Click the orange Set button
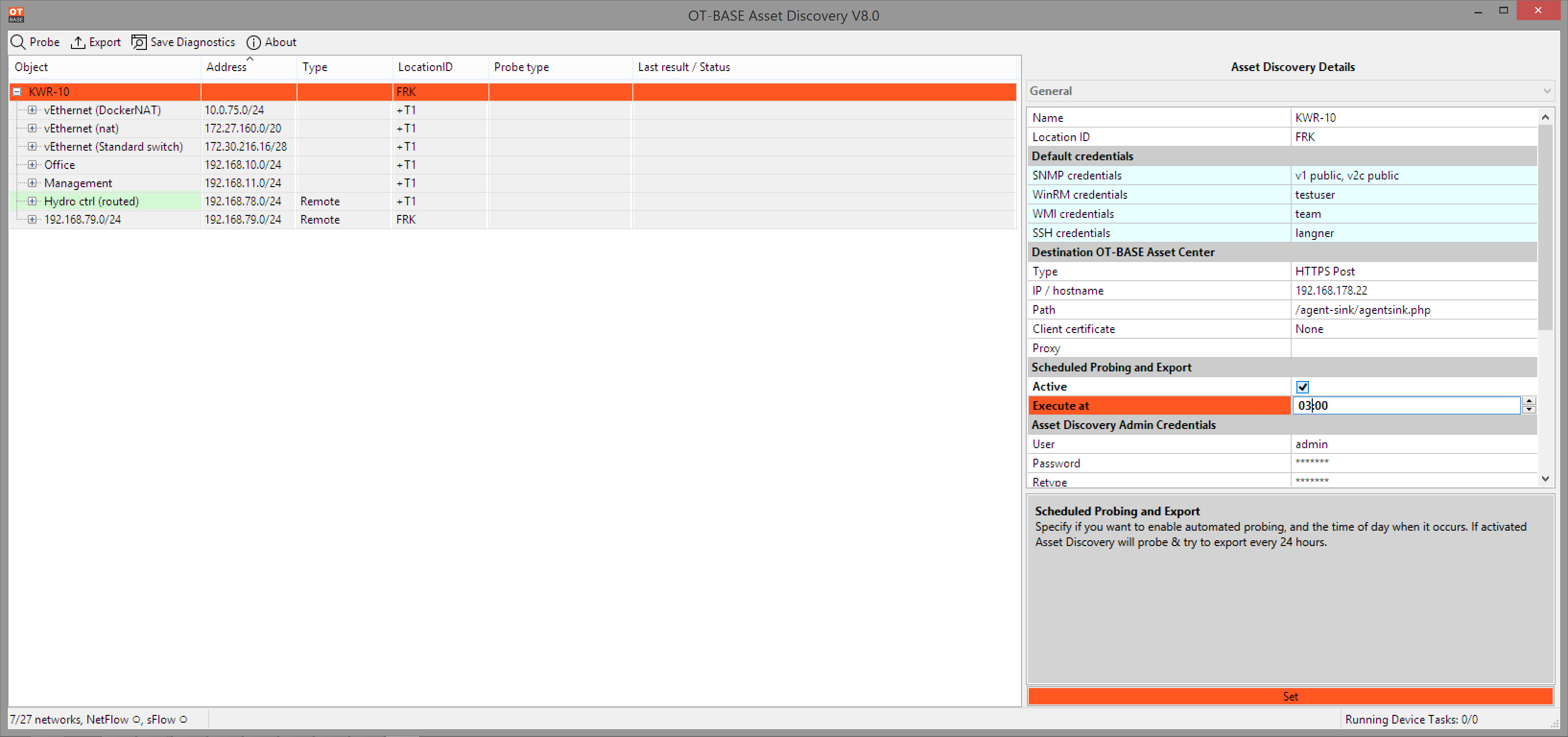 pos(1290,696)
